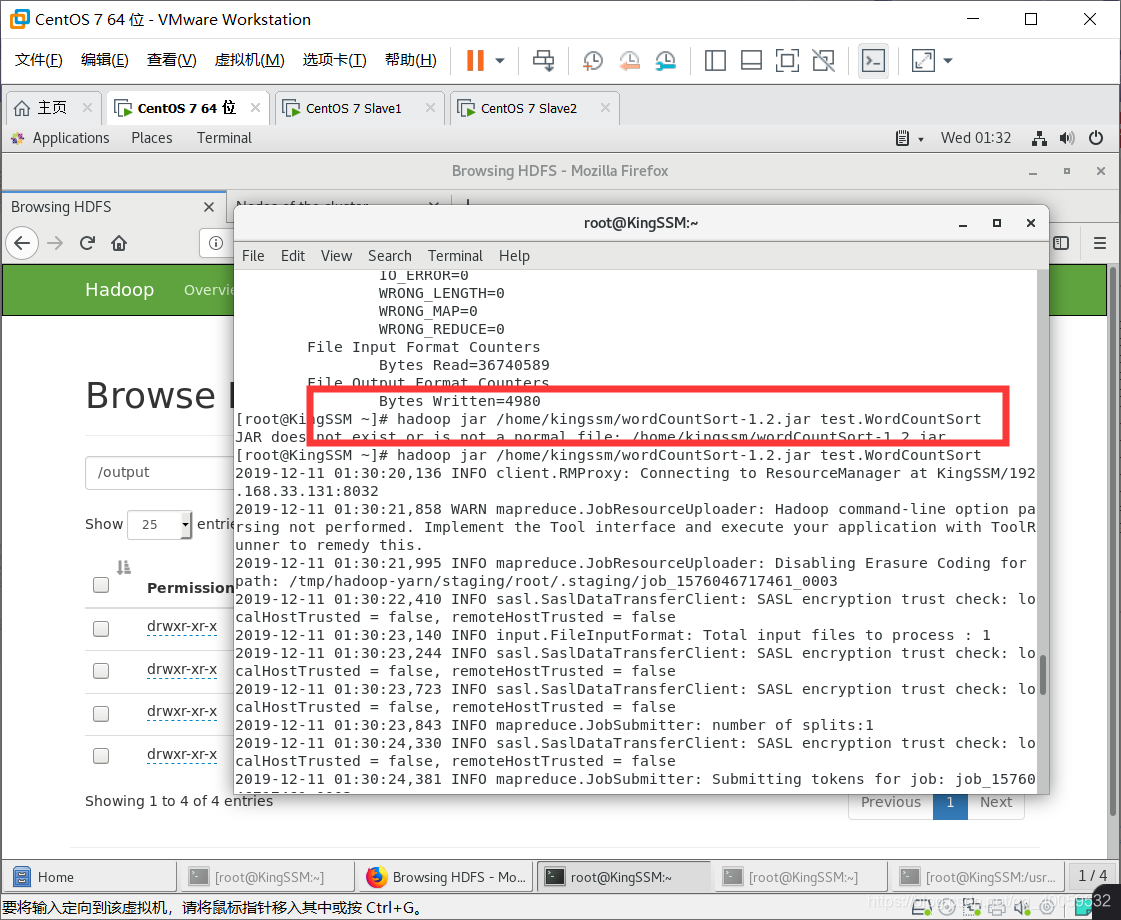Open the dropdown arrow beside stretch display icon

point(948,61)
